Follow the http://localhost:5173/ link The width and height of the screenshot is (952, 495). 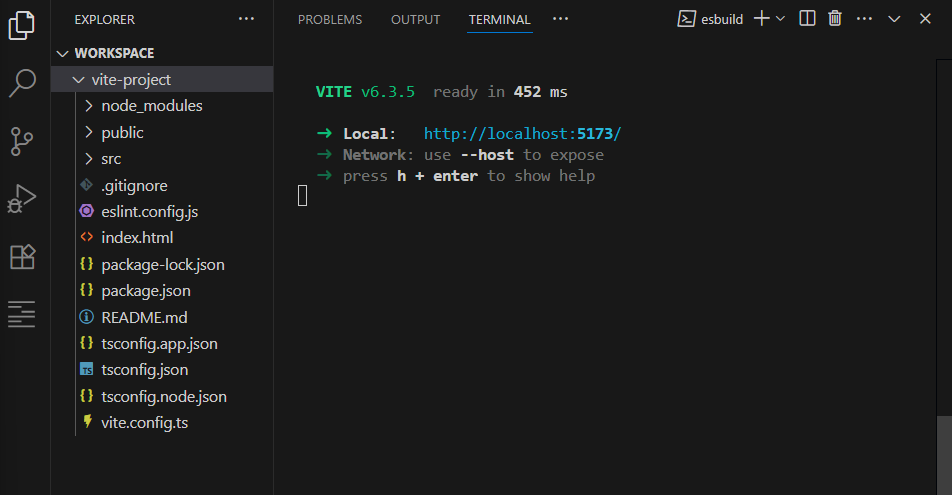click(522, 134)
